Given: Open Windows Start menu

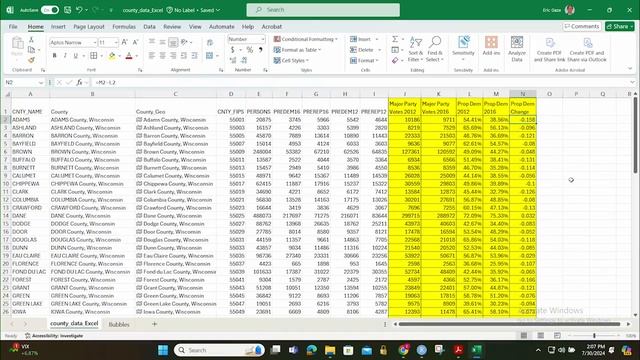Looking at the screenshot, I should click(163, 350).
